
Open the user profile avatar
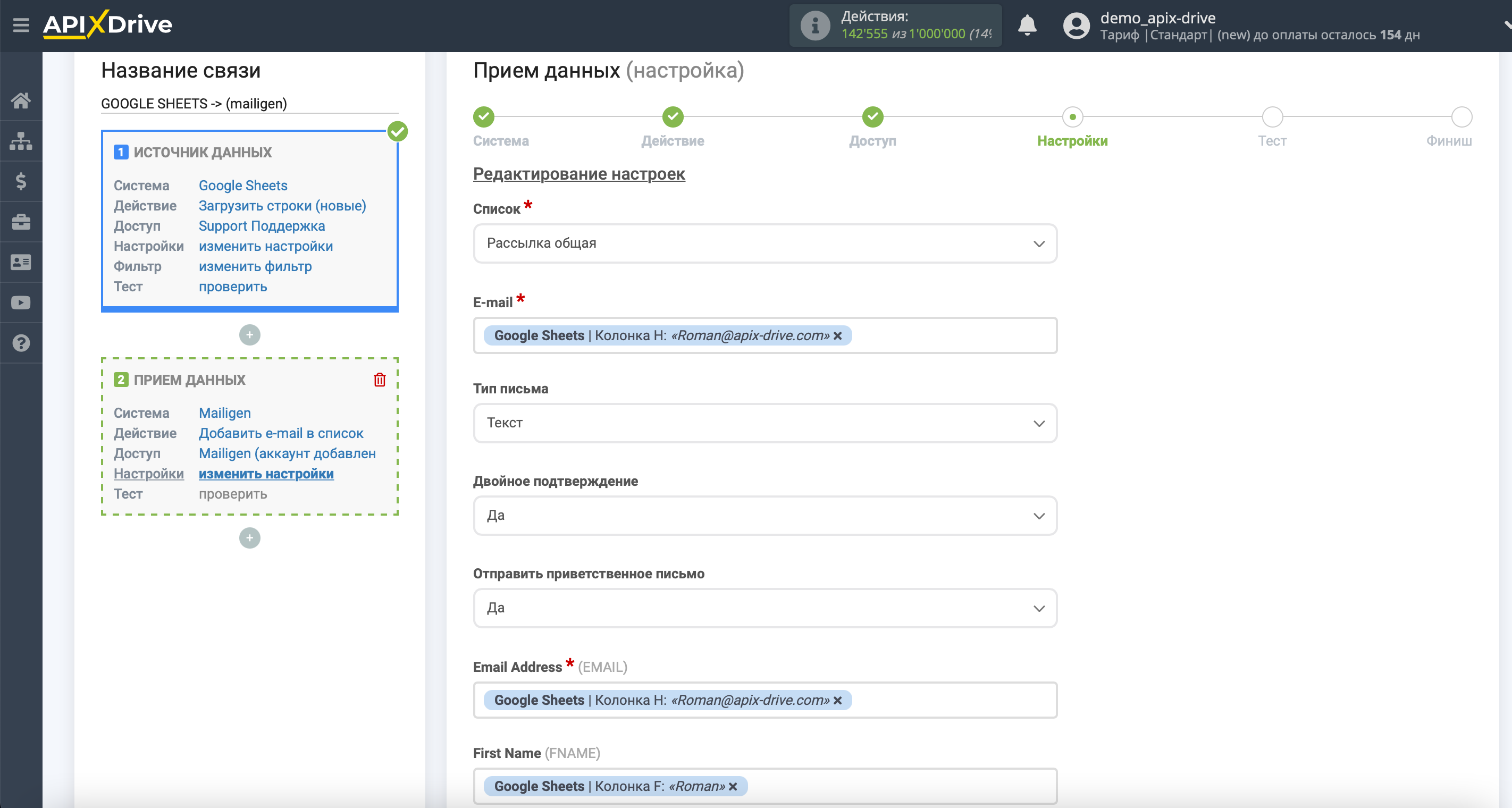1076,26
